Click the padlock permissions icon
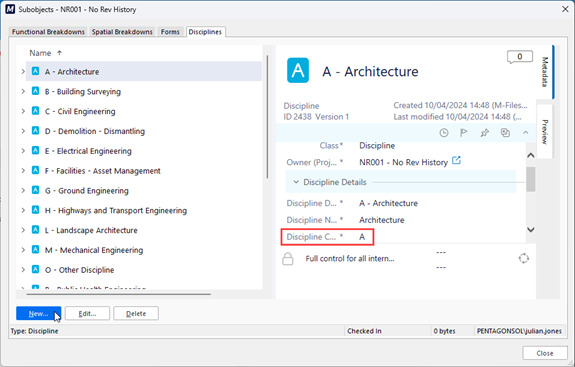This screenshot has height=367, width=575. 288,258
